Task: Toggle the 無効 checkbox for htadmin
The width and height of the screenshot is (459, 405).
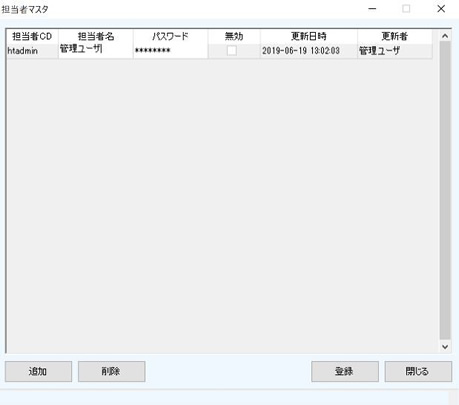Action: click(x=232, y=51)
